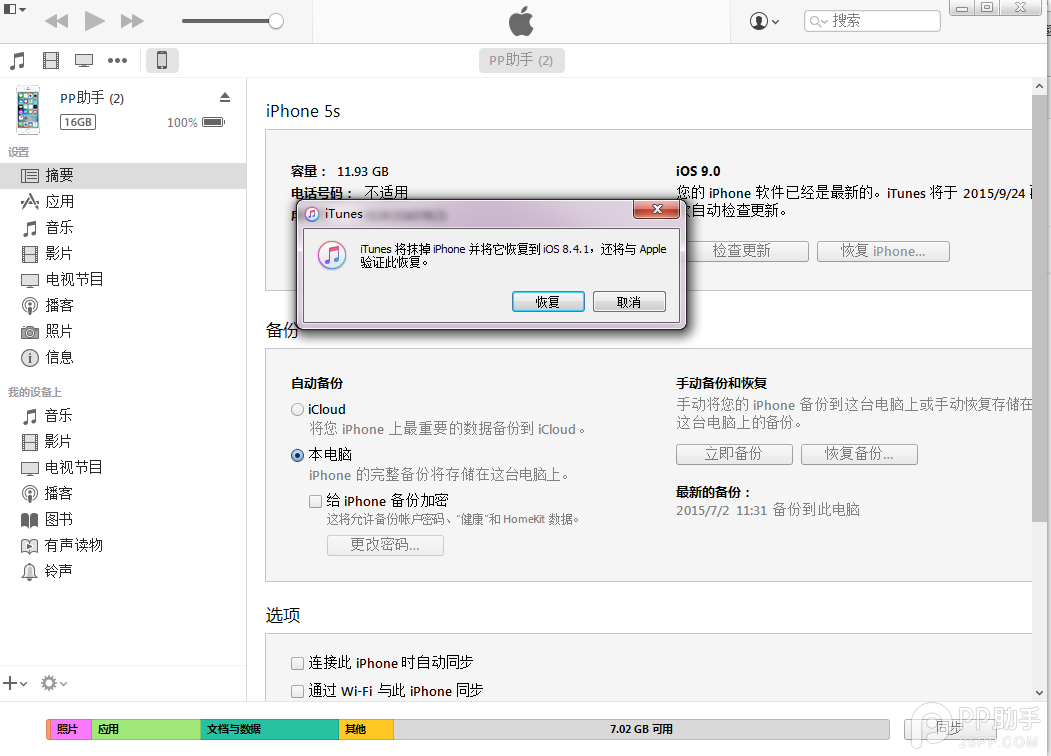
Task: Open the iTunes application menu top-left
Action: pyautogui.click(x=10, y=8)
